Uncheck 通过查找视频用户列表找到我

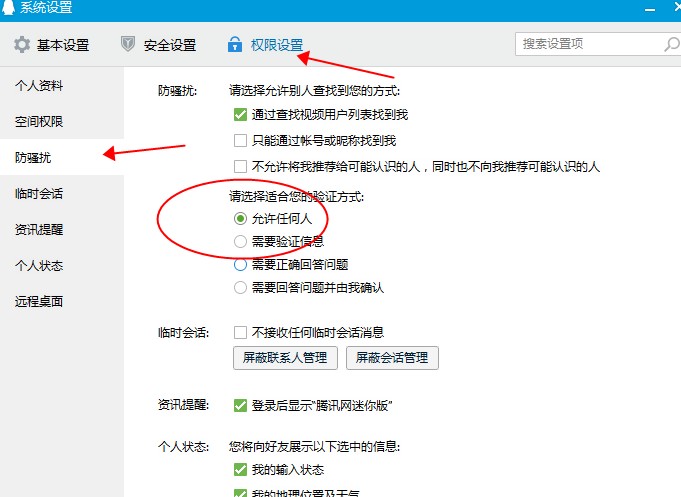pyautogui.click(x=240, y=115)
